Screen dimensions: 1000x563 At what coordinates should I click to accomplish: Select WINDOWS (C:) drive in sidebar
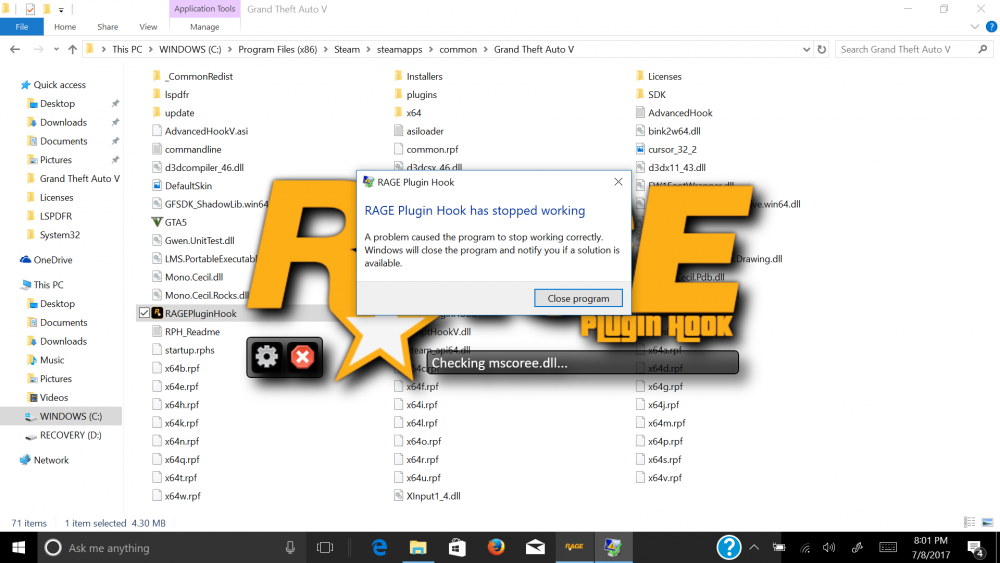(71, 416)
